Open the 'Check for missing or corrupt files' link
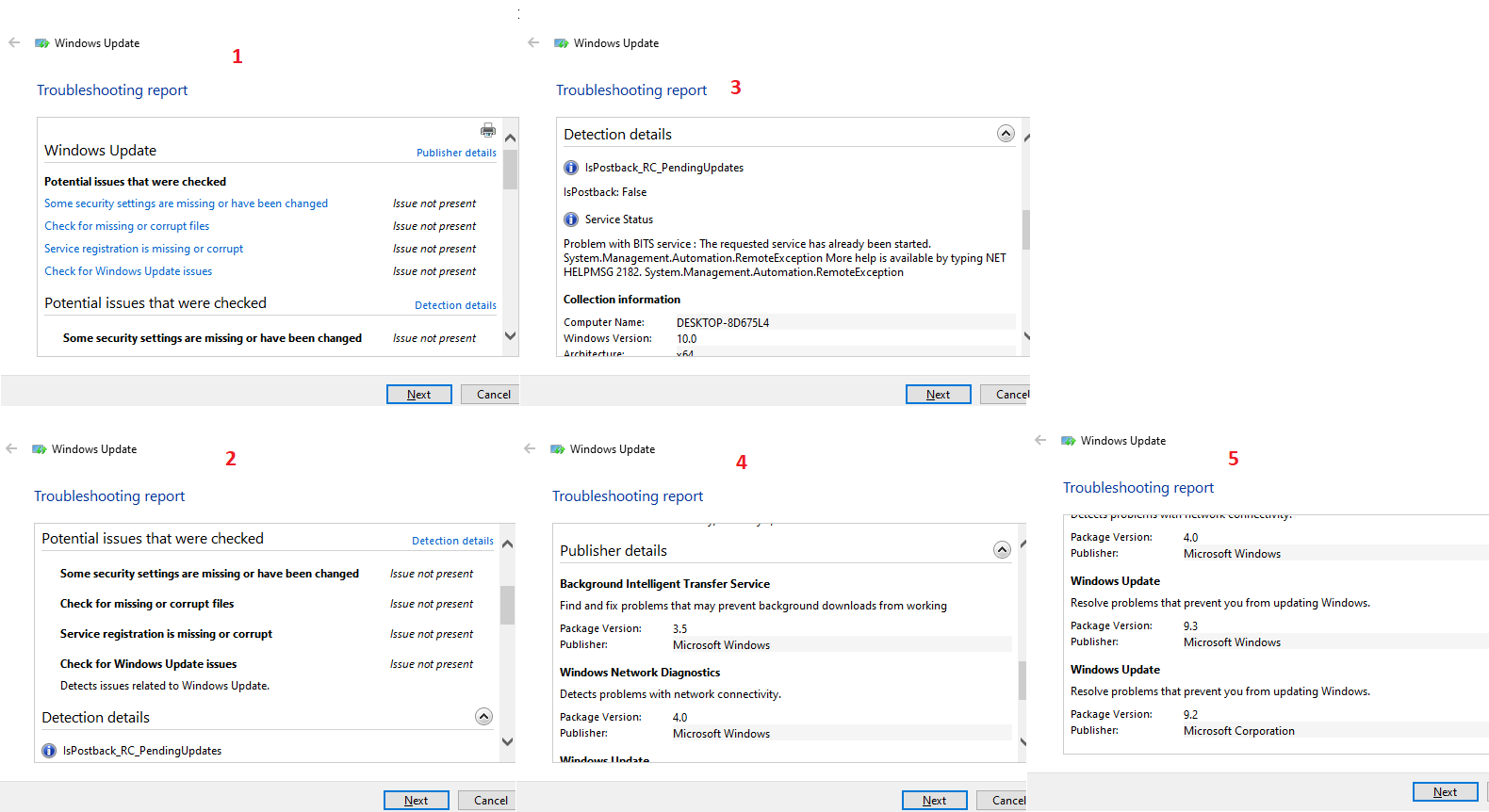The width and height of the screenshot is (1489, 812). 126,226
